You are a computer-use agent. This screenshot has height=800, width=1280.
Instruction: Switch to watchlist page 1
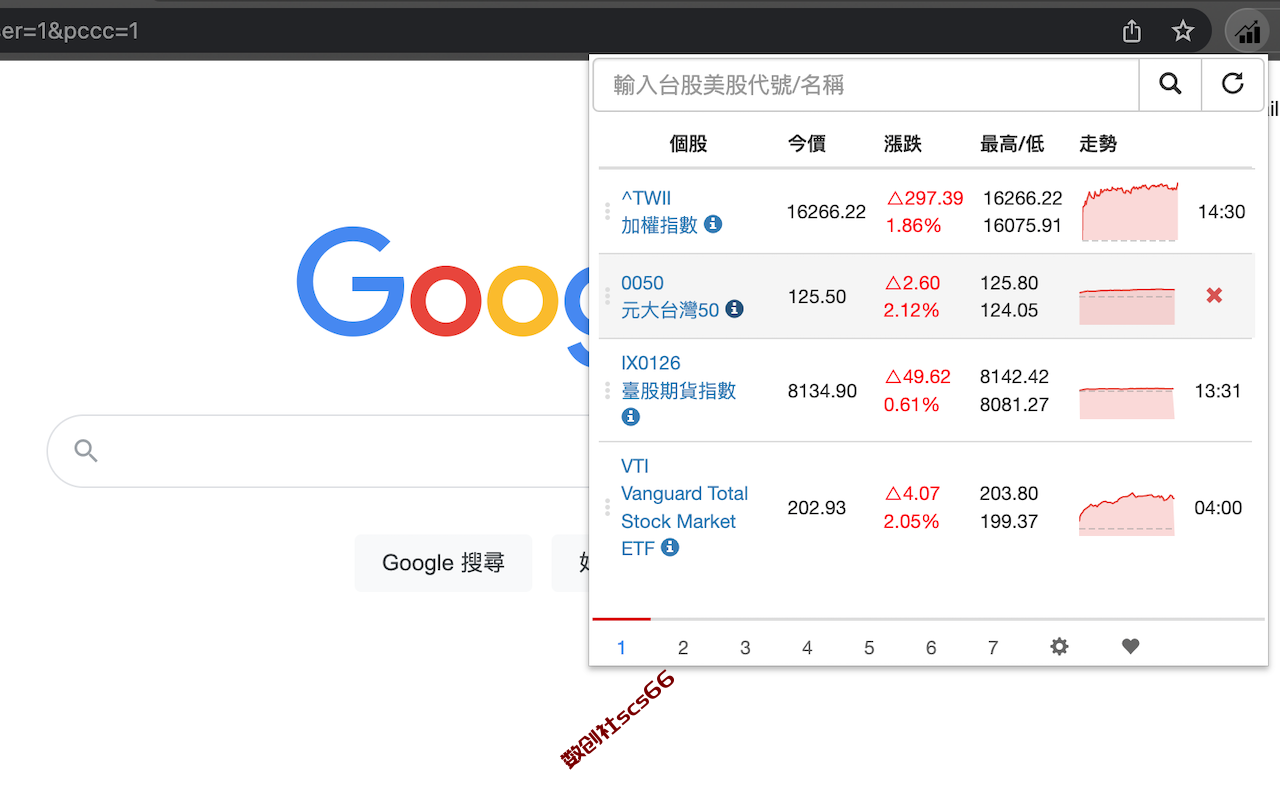pos(621,648)
